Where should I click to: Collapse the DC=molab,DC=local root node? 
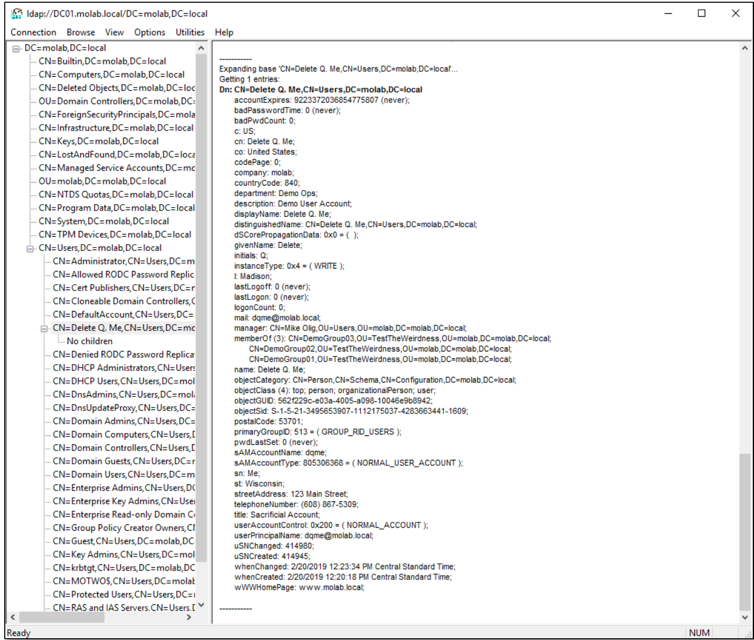click(x=16, y=48)
